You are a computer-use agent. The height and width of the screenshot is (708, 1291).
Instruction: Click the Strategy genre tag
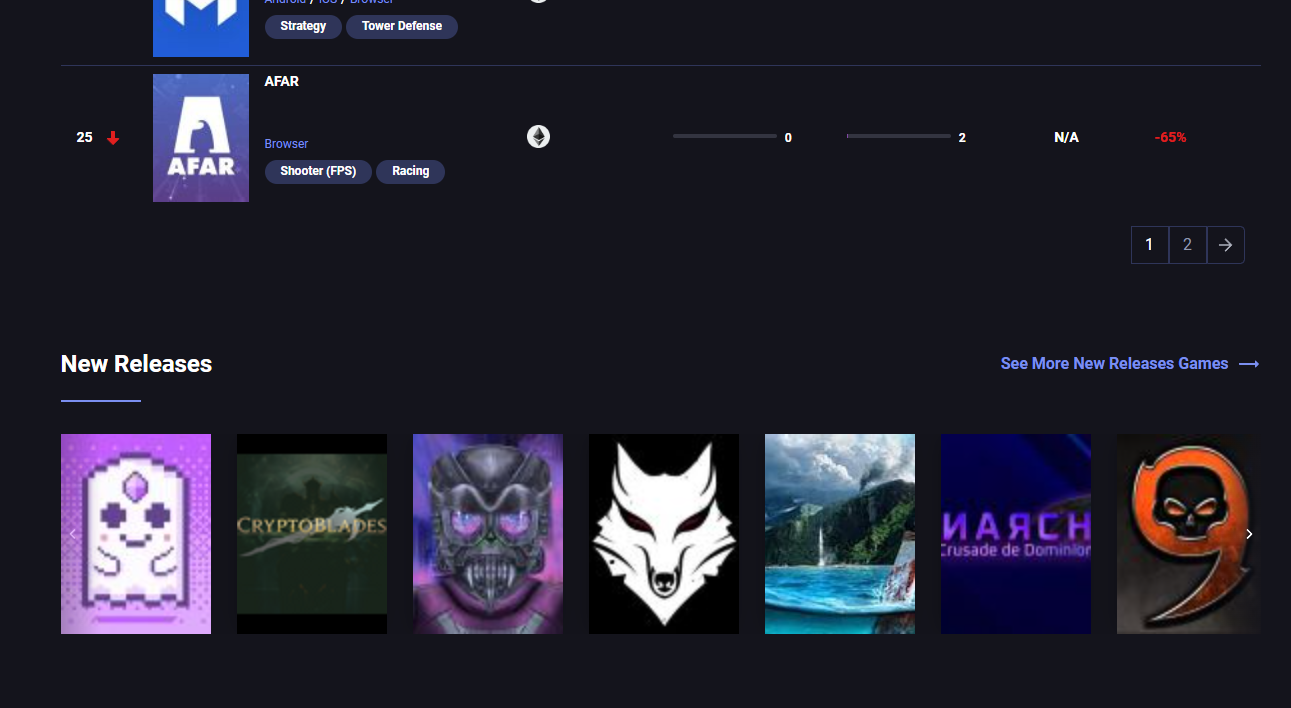point(302,26)
